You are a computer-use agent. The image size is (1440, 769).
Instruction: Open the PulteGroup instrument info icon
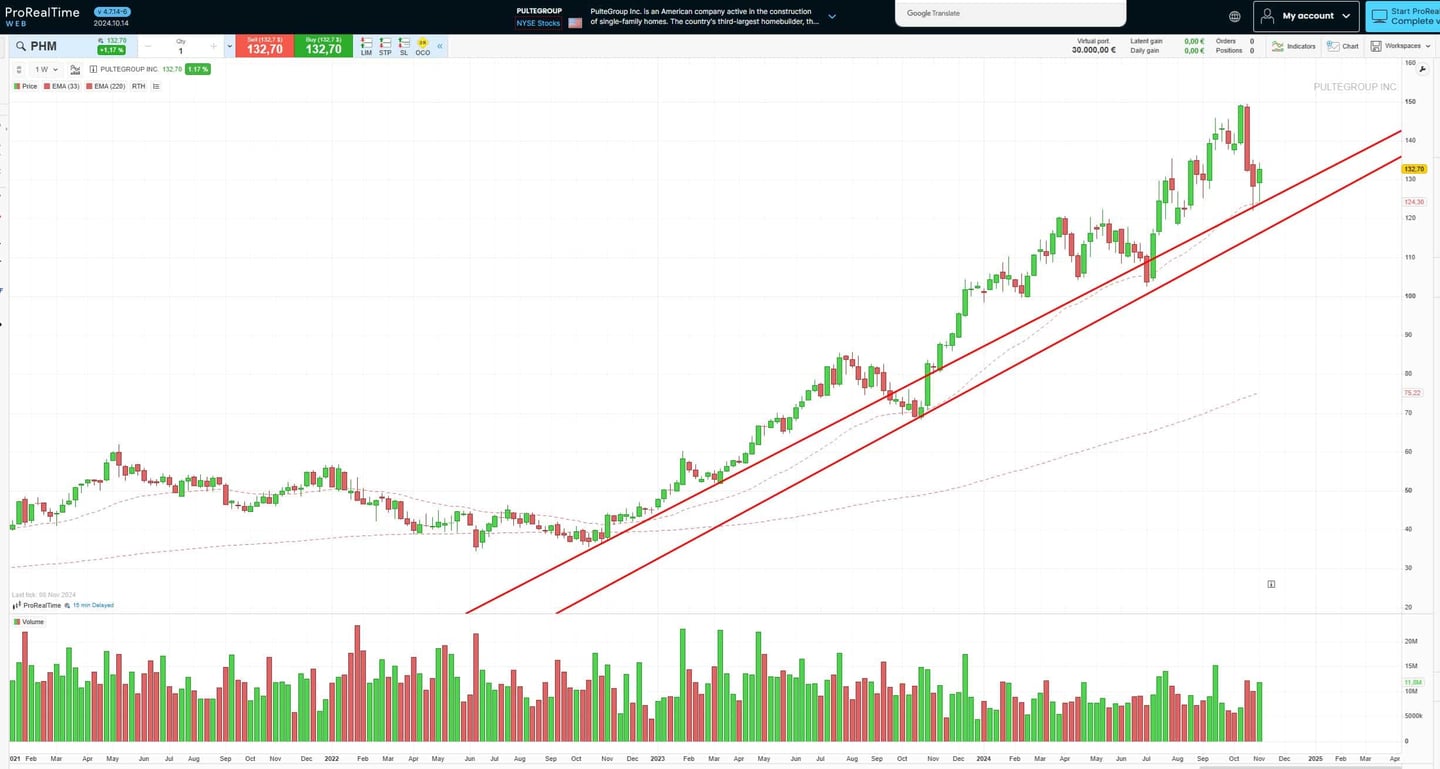tap(93, 70)
